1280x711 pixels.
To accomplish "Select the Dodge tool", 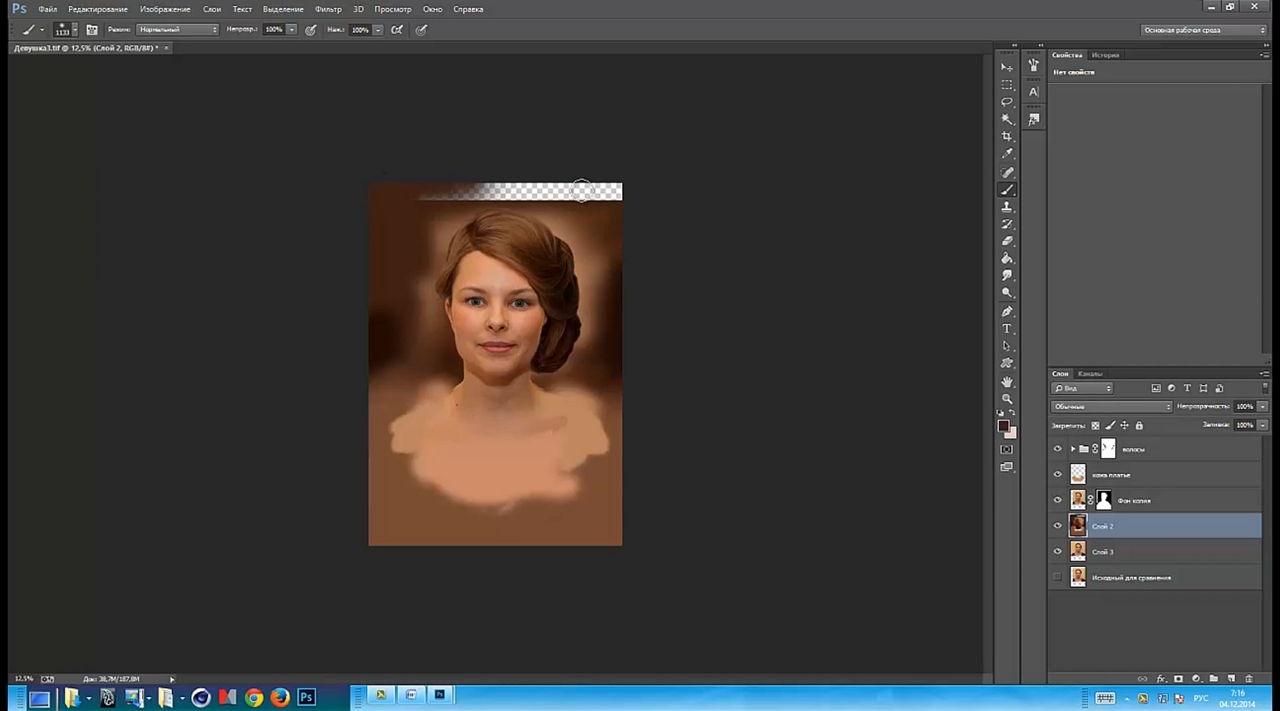I will pyautogui.click(x=1007, y=293).
